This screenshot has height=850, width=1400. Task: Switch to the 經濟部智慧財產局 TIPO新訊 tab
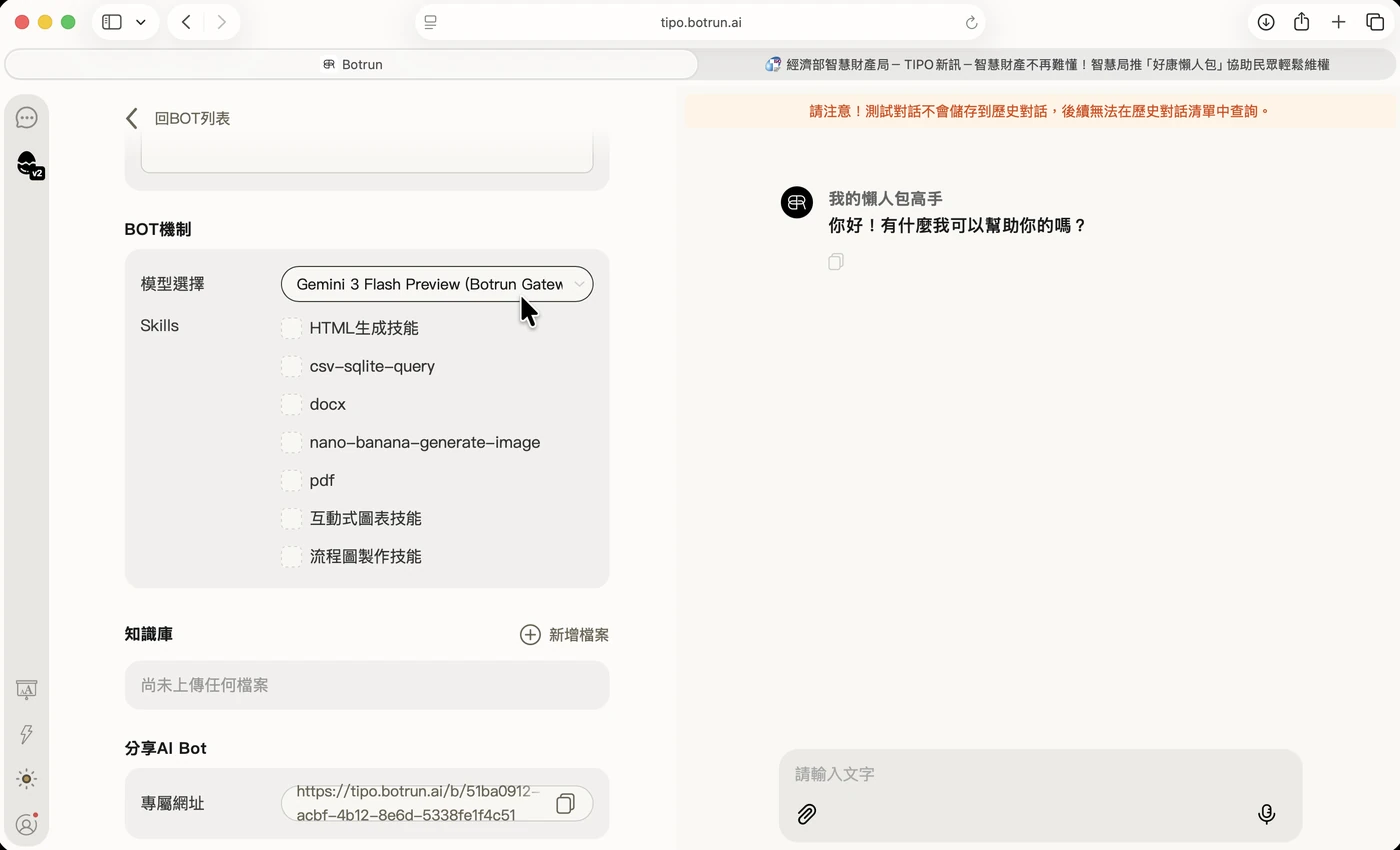[x=1047, y=64]
